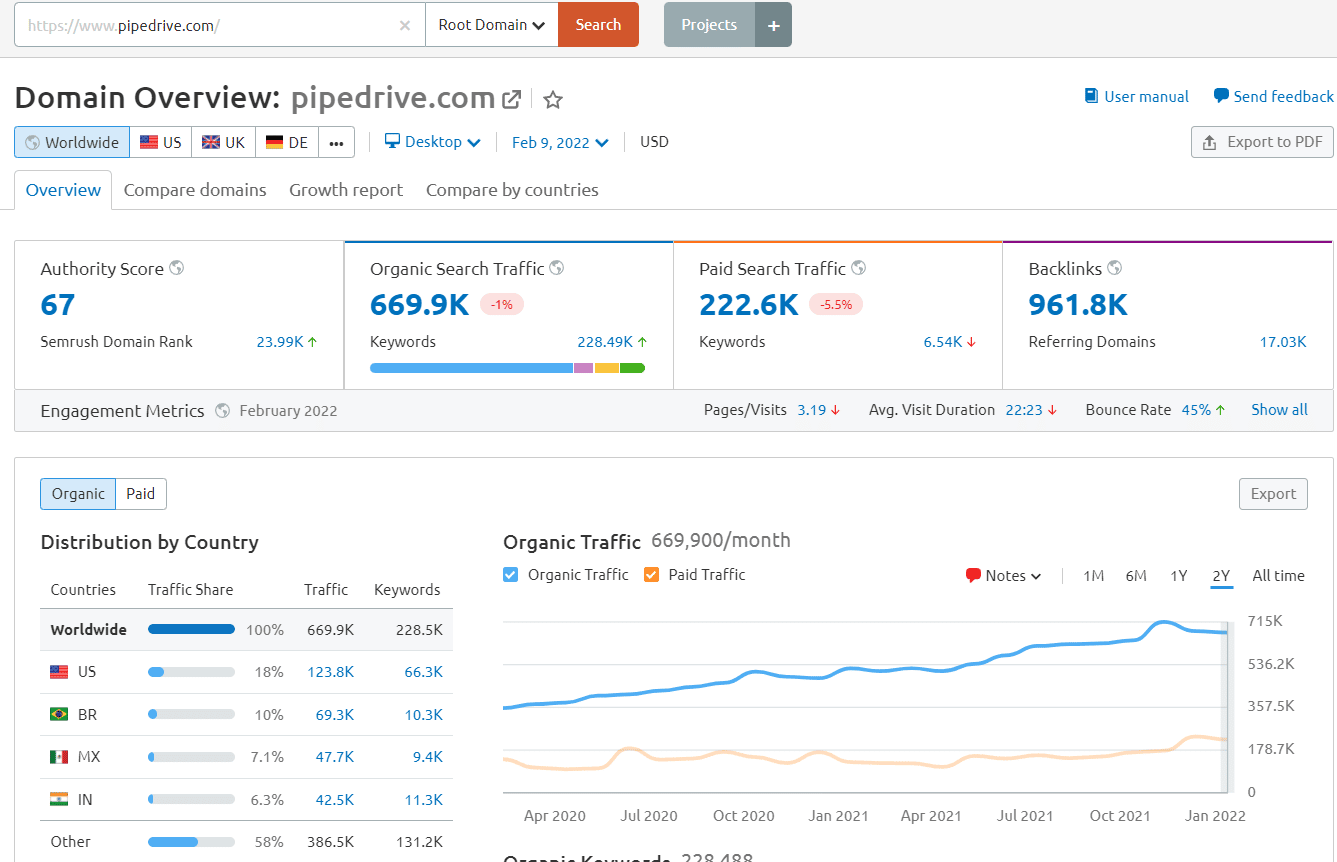Click the plus icon next to Projects
The height and width of the screenshot is (862, 1337).
pos(773,25)
